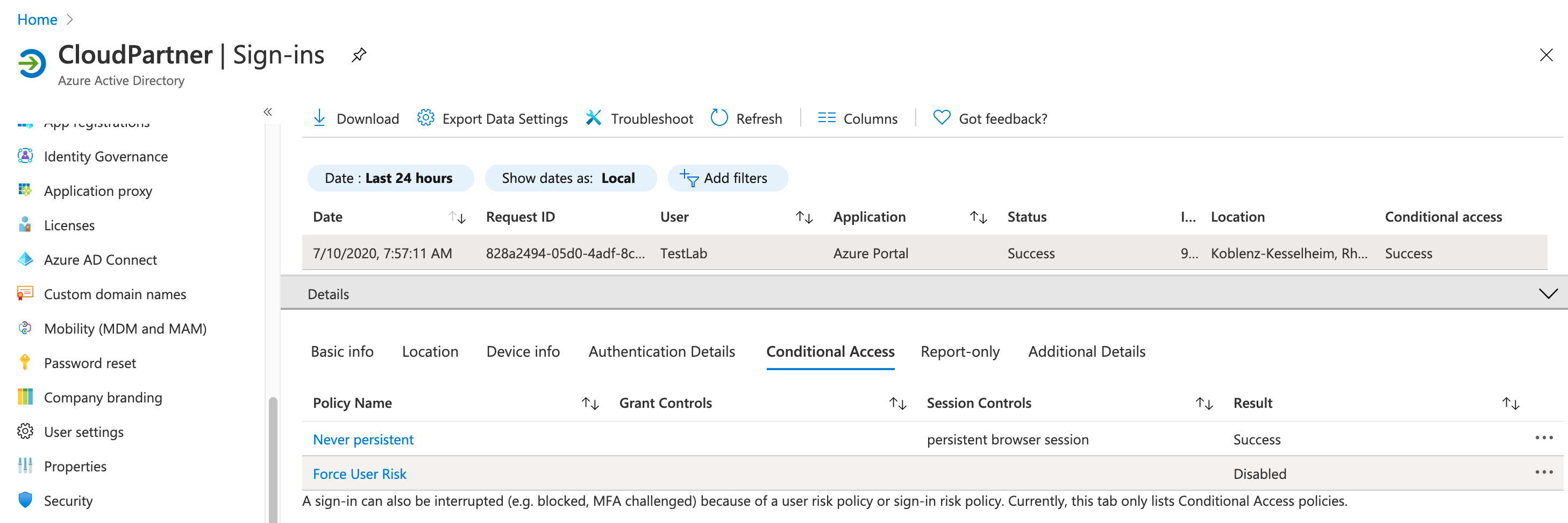The image size is (1568, 523).
Task: Click the Custom domain names icon
Action: click(x=25, y=293)
